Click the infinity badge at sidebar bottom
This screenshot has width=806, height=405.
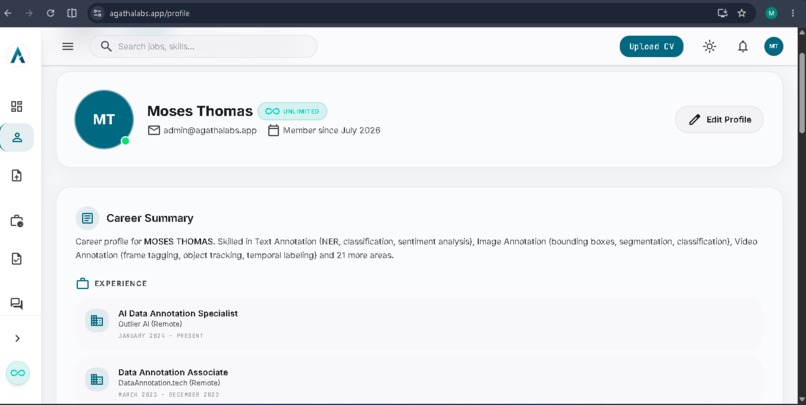tap(17, 373)
